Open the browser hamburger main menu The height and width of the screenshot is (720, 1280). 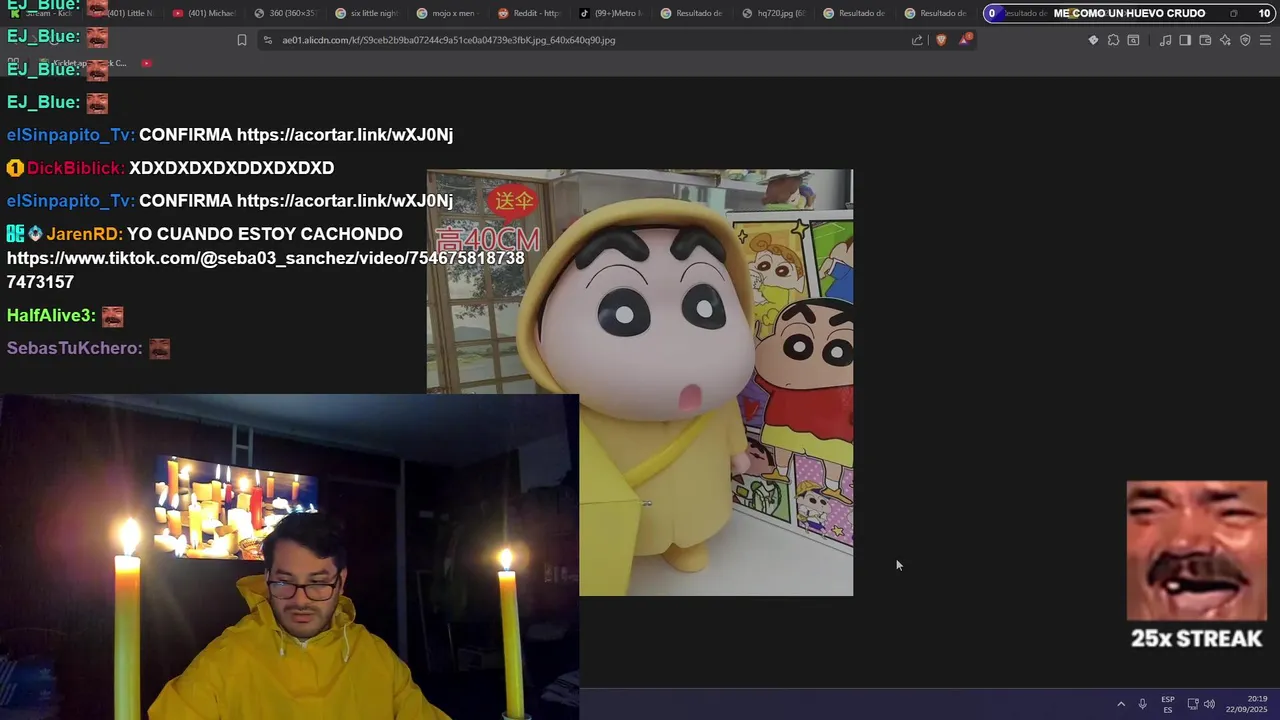tap(1266, 40)
